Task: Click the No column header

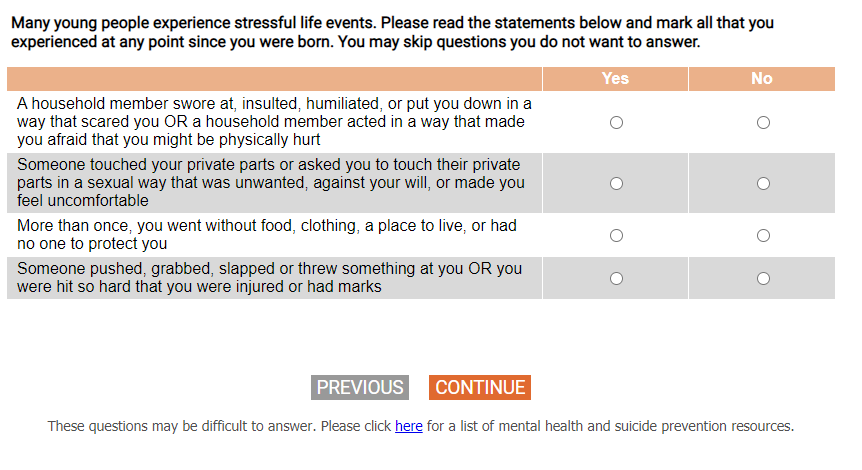Action: click(x=762, y=79)
